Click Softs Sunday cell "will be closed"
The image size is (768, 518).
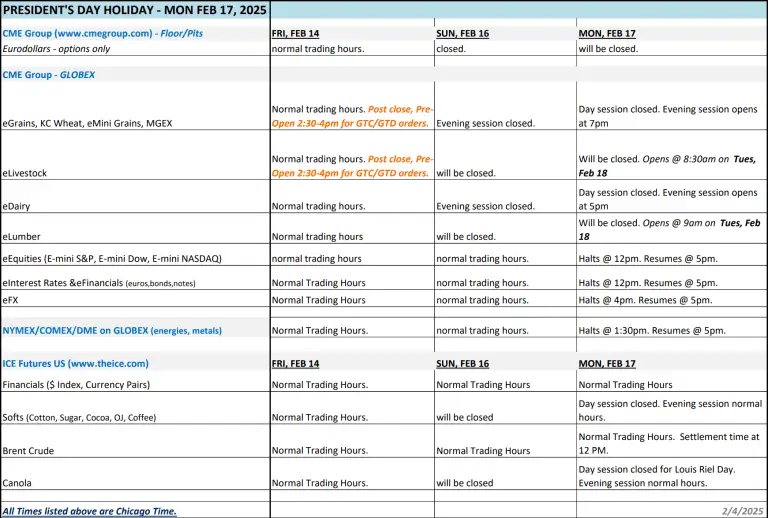point(464,418)
